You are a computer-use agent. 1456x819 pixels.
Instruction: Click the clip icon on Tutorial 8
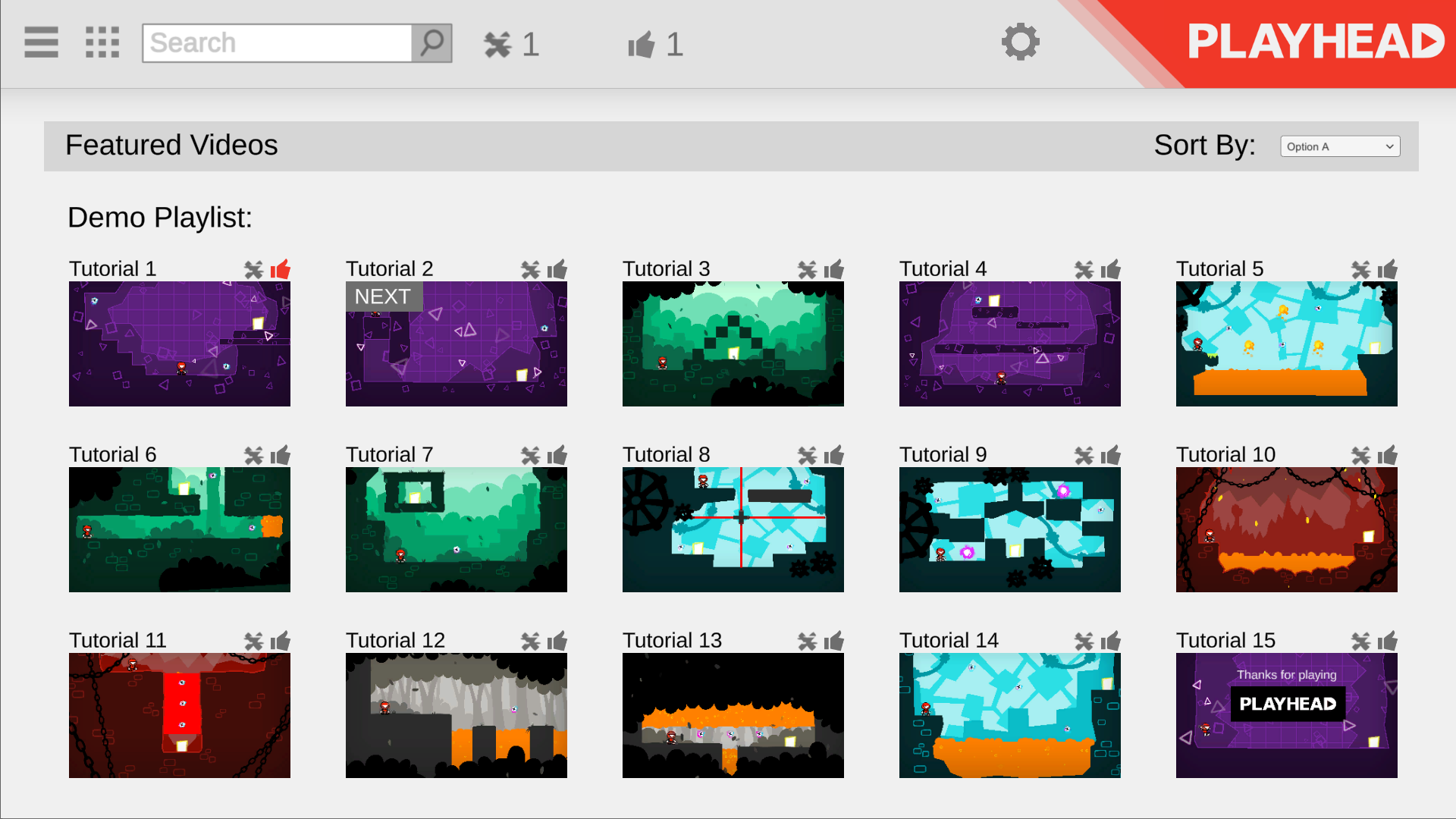pyautogui.click(x=806, y=455)
